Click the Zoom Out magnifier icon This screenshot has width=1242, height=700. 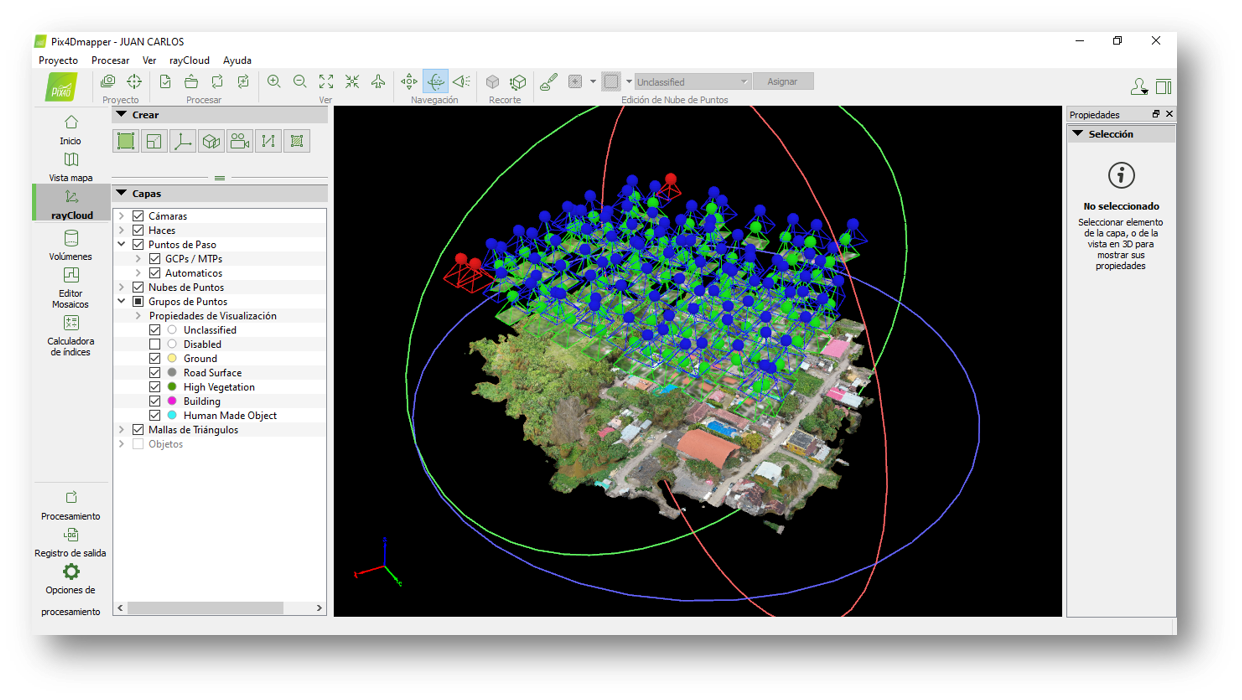pyautogui.click(x=299, y=82)
